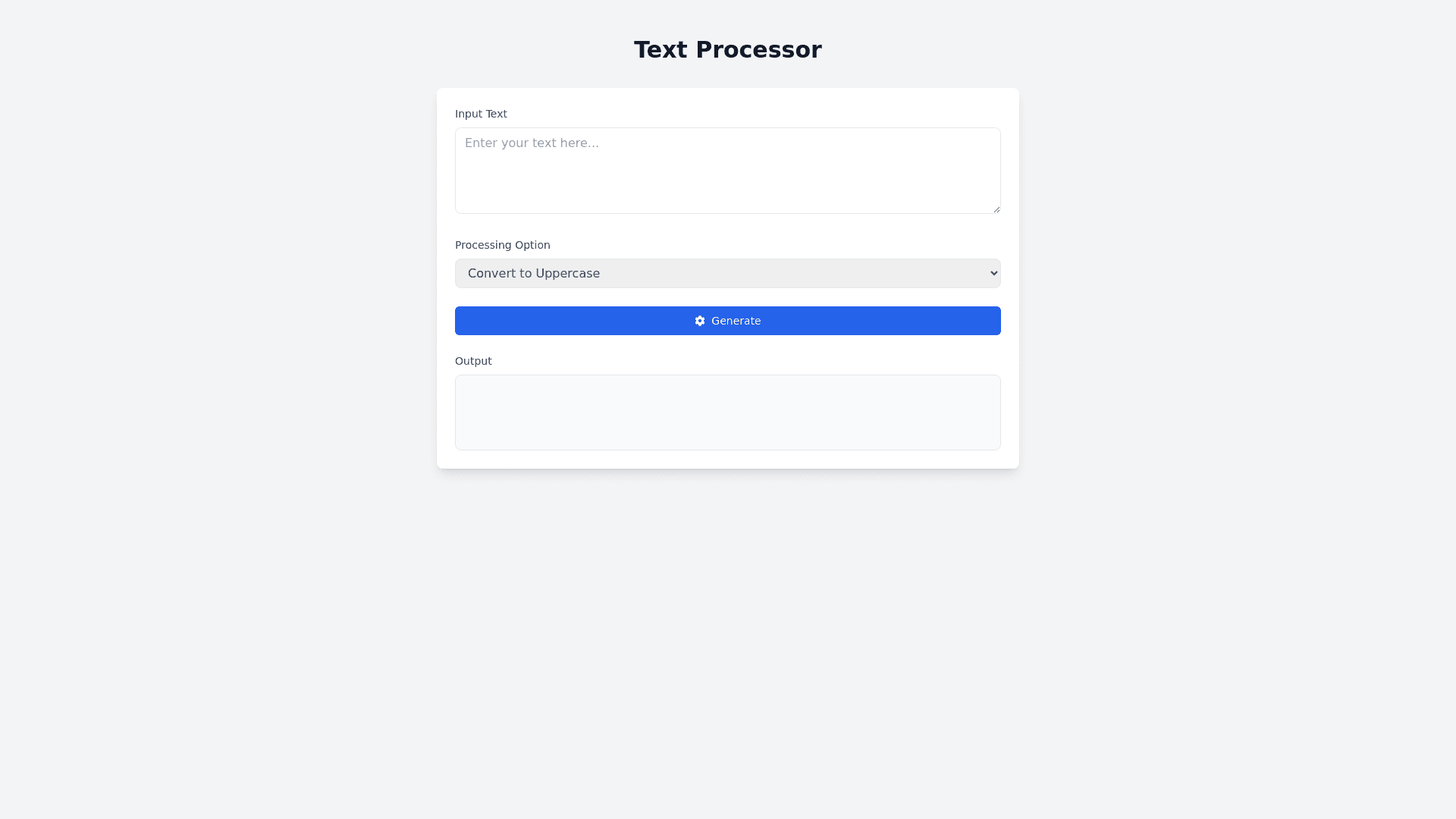Focus the Input Text textarea
The width and height of the screenshot is (1456, 819).
(727, 171)
